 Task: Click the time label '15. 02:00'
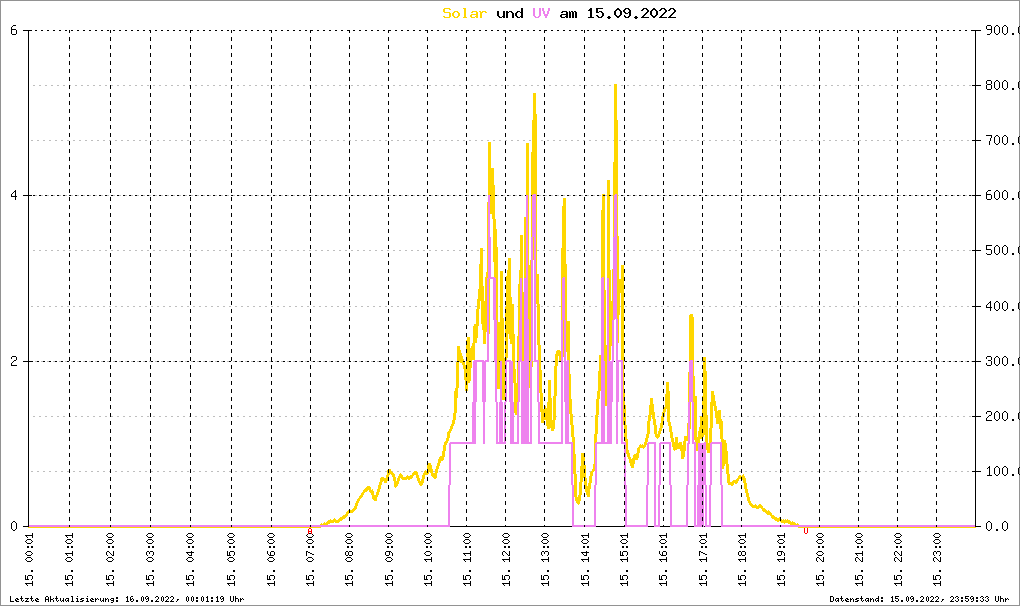tap(110, 560)
